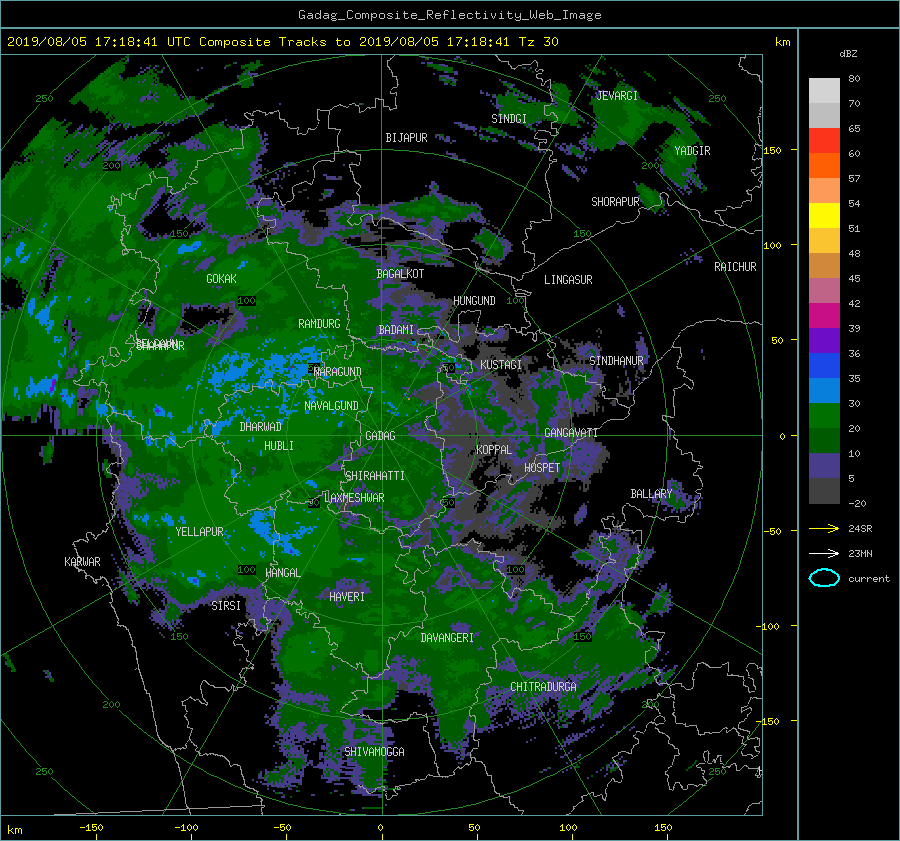
Task: Click the HOSPET city label
Action: [542, 468]
